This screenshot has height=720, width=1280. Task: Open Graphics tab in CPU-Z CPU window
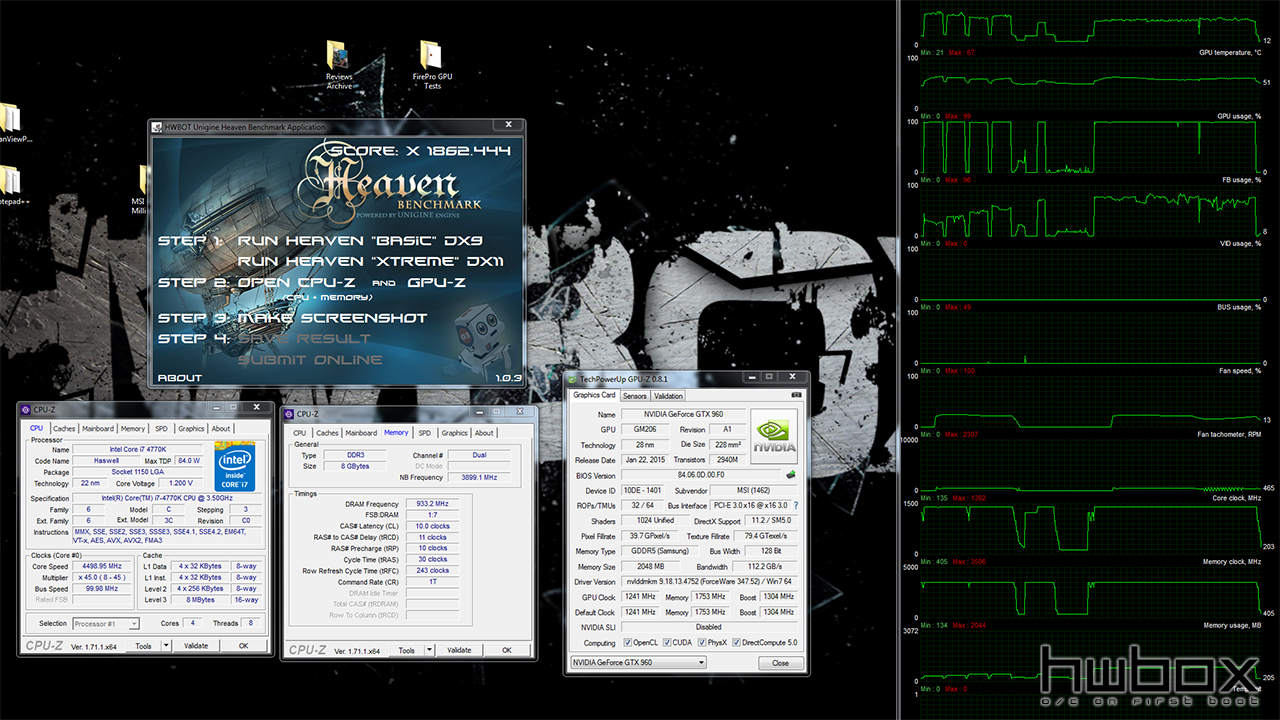click(191, 428)
